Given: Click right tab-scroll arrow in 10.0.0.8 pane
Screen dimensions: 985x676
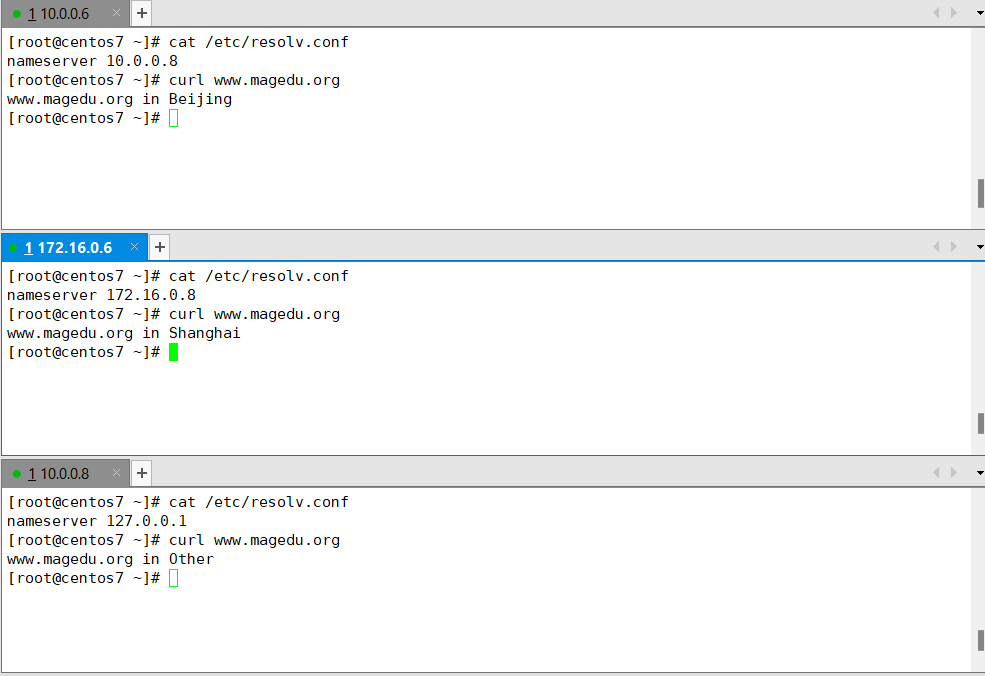Looking at the screenshot, I should tap(954, 472).
